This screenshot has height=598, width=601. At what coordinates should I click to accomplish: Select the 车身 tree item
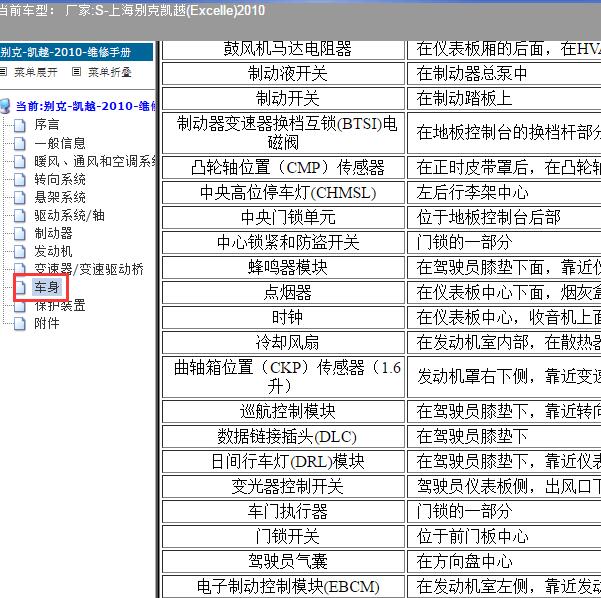pos(46,287)
